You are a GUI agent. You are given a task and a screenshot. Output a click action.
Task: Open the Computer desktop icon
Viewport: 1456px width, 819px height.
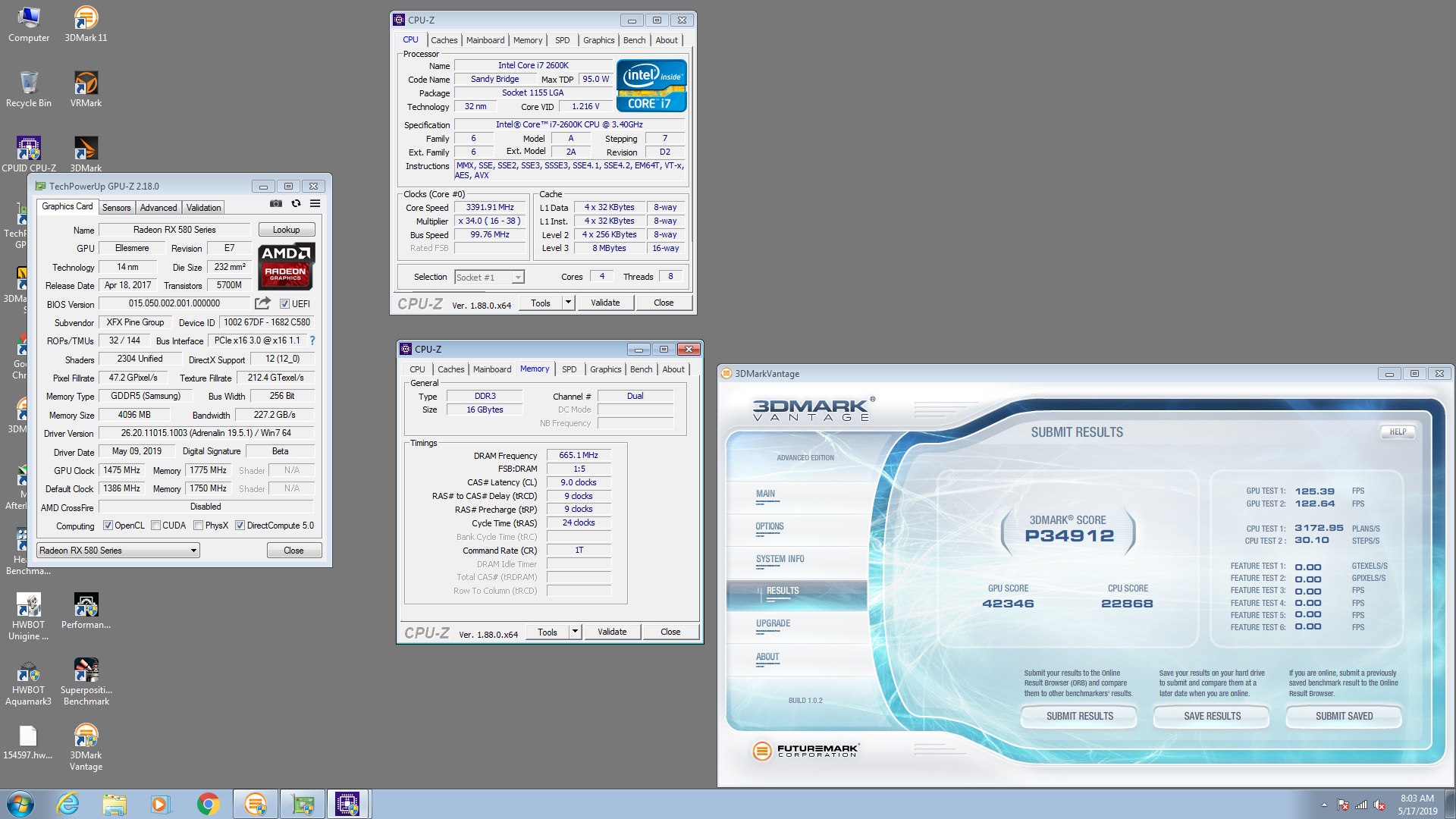29,24
